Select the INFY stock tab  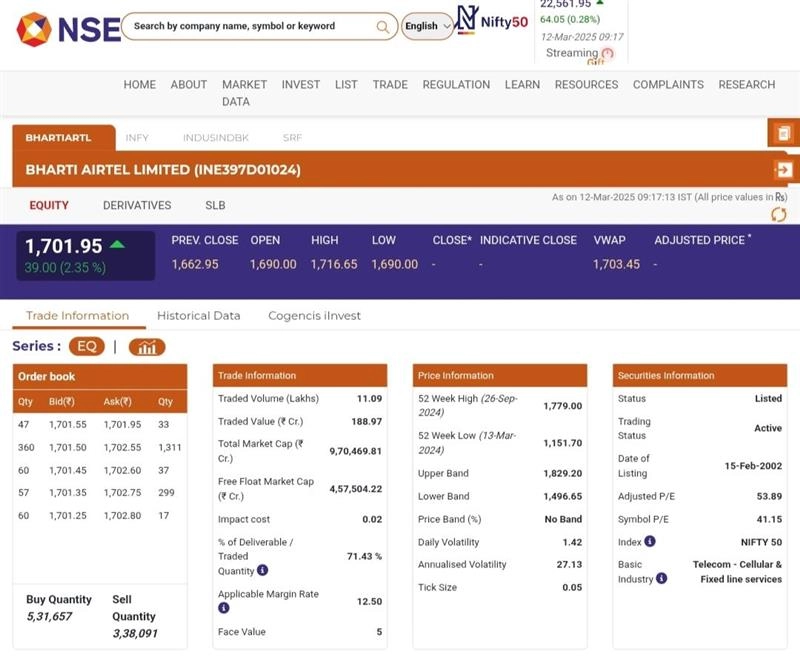137,137
